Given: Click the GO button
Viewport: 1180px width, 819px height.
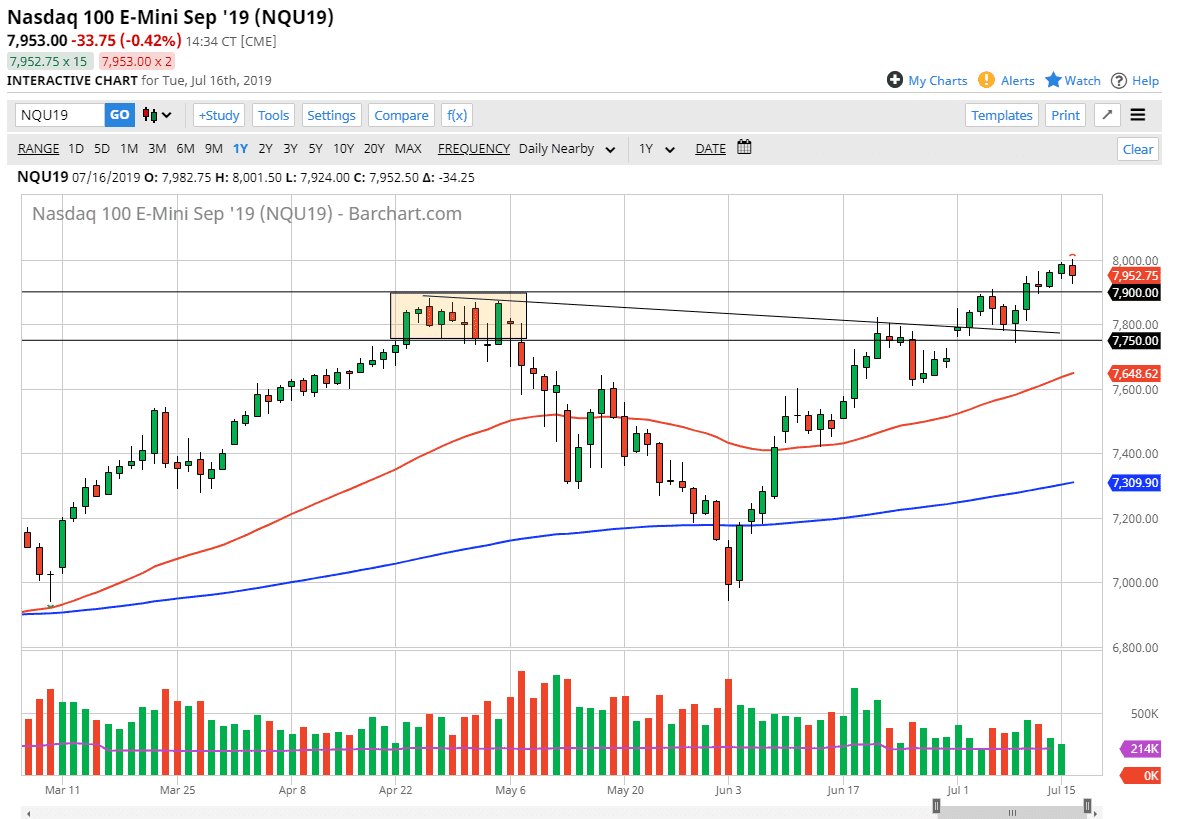Looking at the screenshot, I should click(x=119, y=115).
